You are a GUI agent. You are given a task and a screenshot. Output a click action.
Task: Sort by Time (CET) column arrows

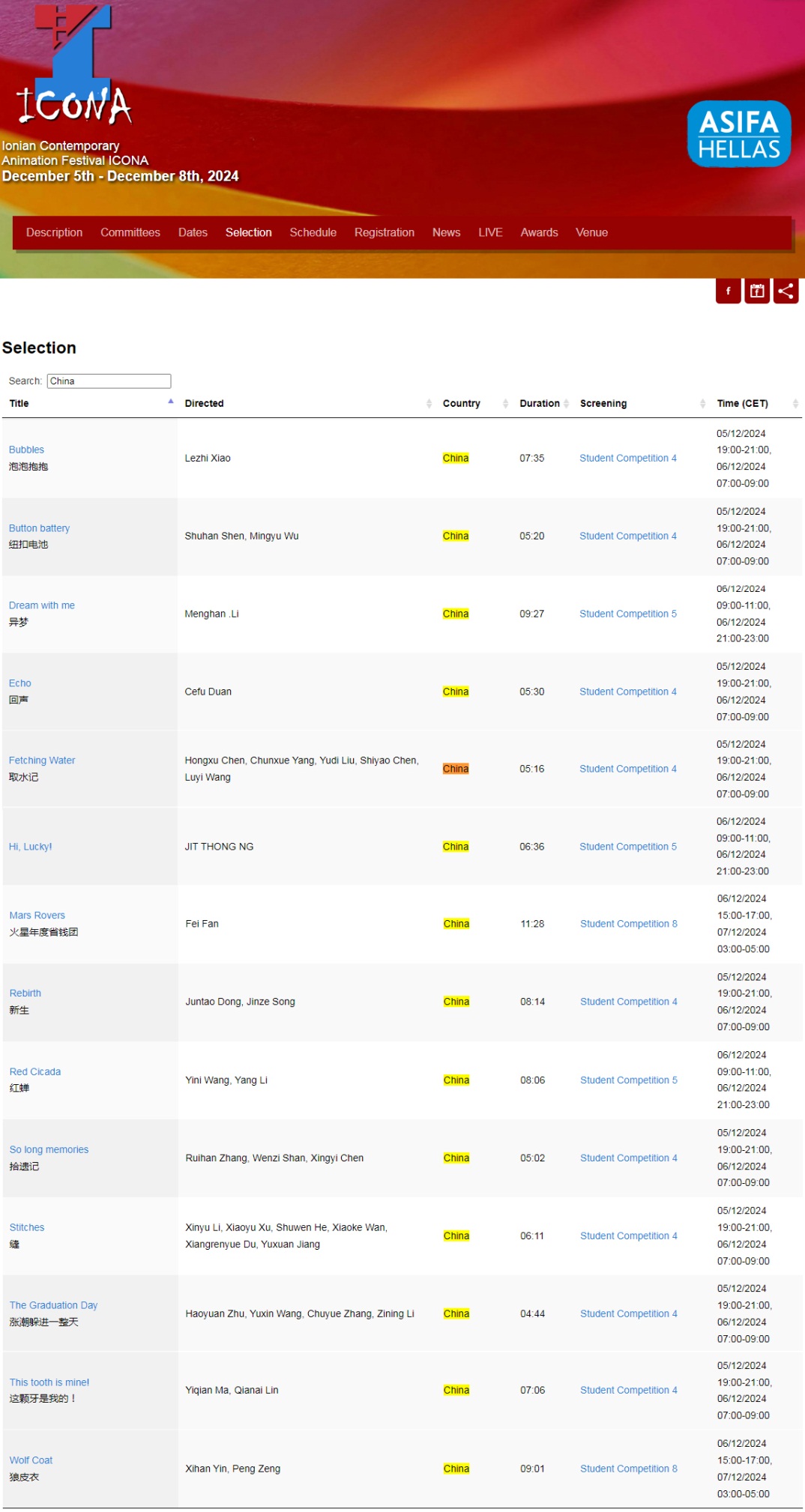(795, 404)
